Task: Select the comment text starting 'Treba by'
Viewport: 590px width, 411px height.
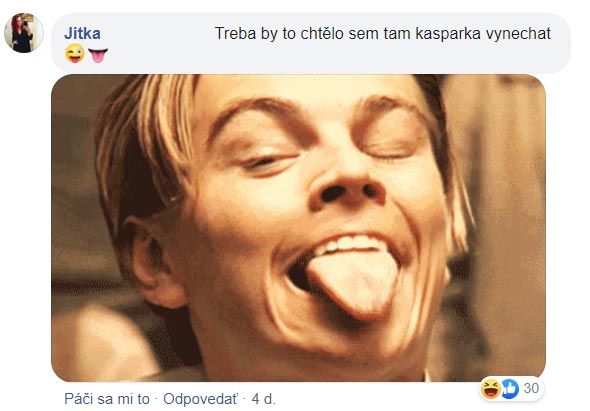Action: tap(383, 33)
